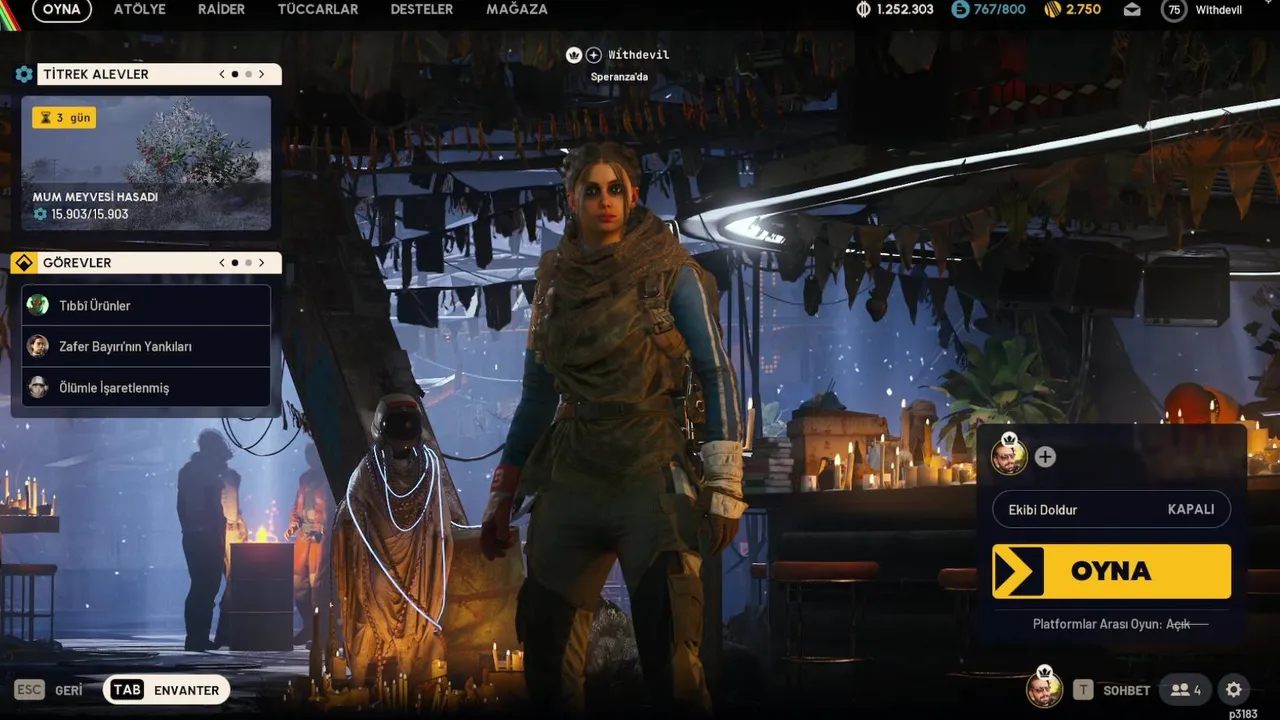Viewport: 1280px width, 720px height.
Task: Select first page dot in Titrek Alevler
Action: click(235, 74)
